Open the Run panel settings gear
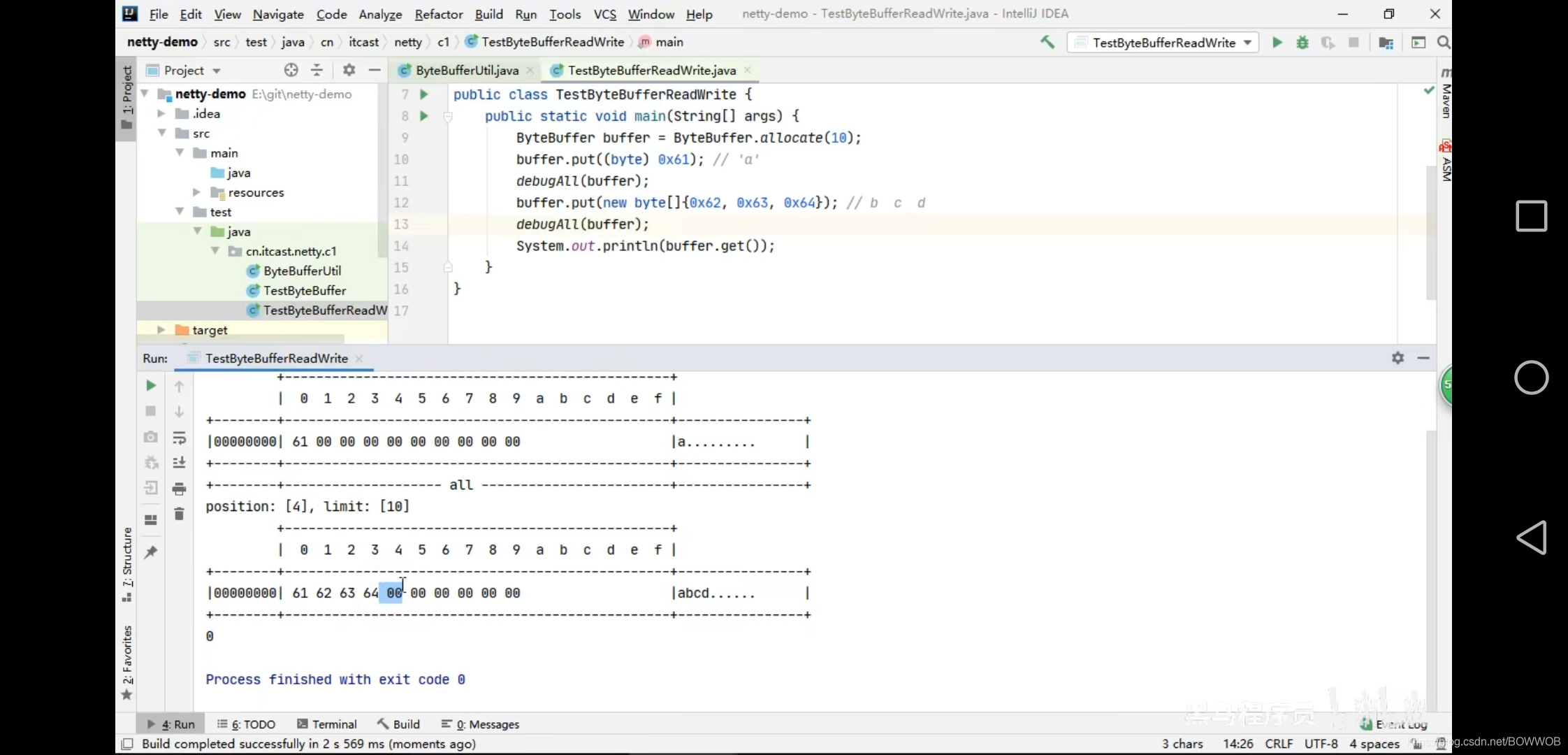Screen dimensions: 1568x755 1398,358
